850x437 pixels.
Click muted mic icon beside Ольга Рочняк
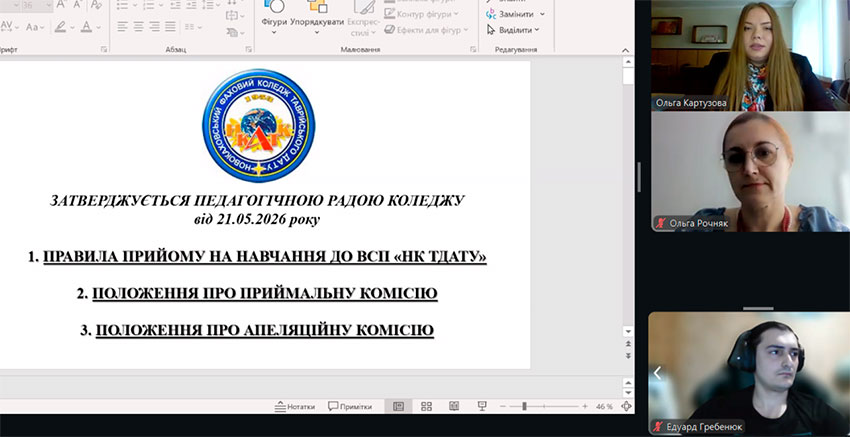660,223
